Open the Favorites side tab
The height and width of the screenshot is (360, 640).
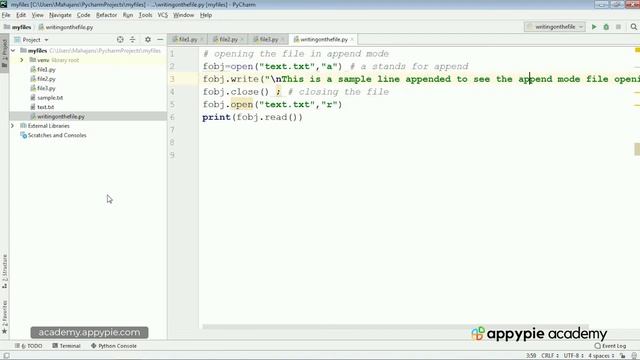pos(4,317)
